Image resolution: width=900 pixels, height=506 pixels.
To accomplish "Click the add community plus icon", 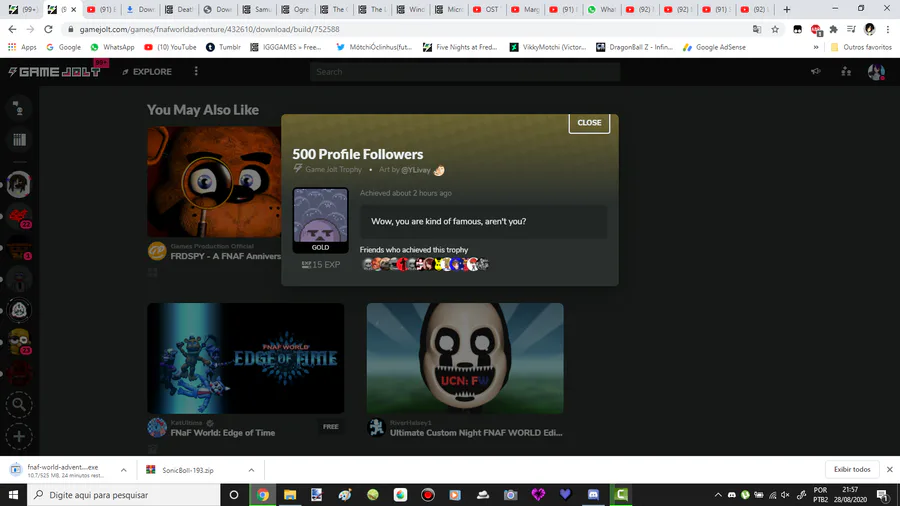I will [x=19, y=437].
